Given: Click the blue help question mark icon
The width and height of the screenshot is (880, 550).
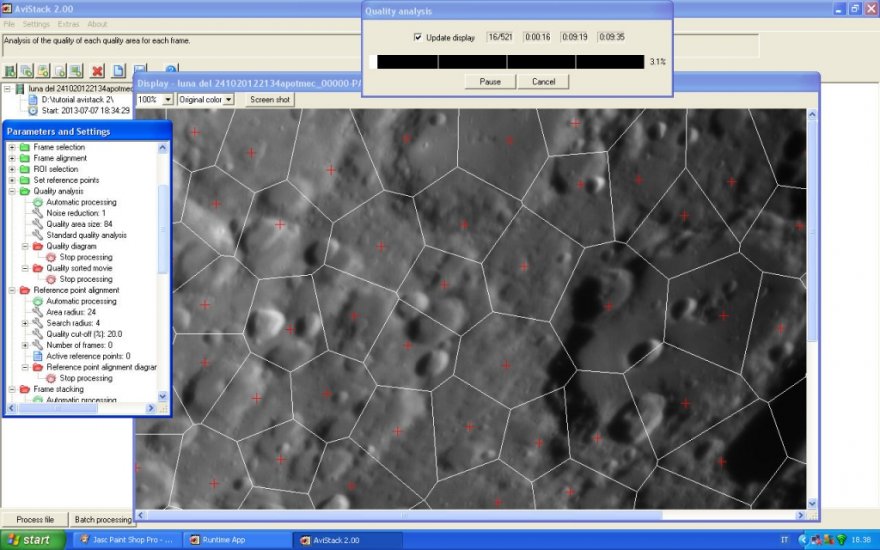Looking at the screenshot, I should click(171, 69).
